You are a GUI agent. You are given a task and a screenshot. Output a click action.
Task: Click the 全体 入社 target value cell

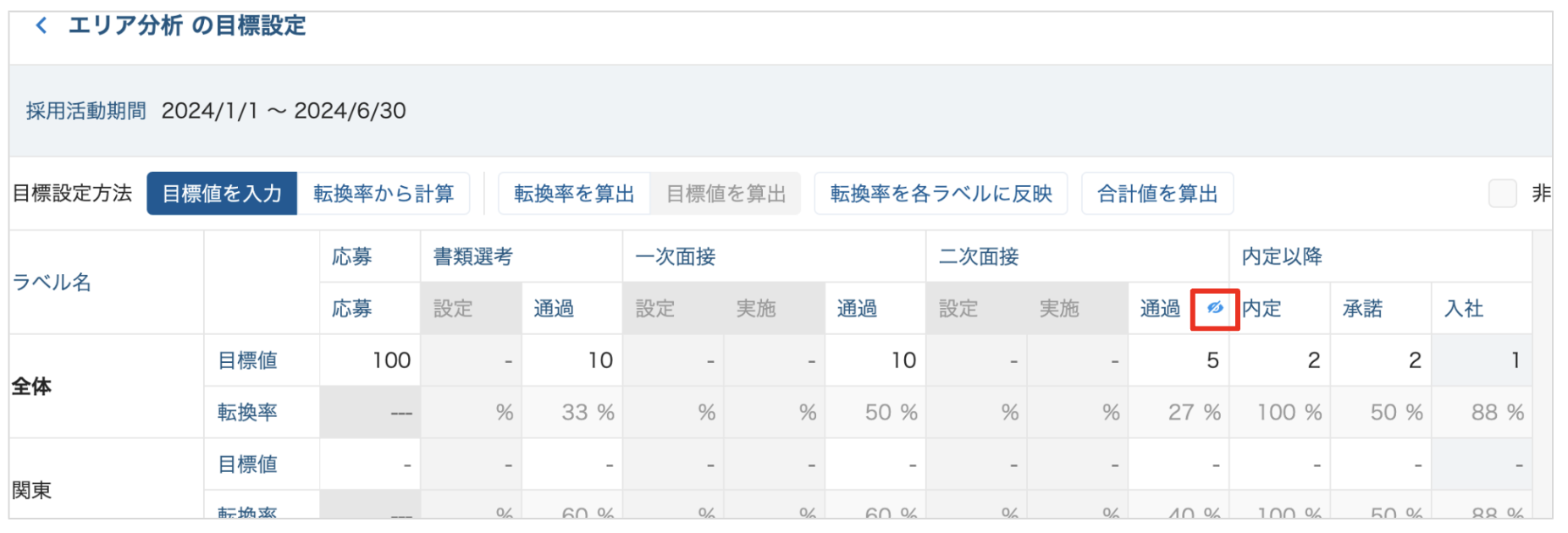tap(1482, 360)
